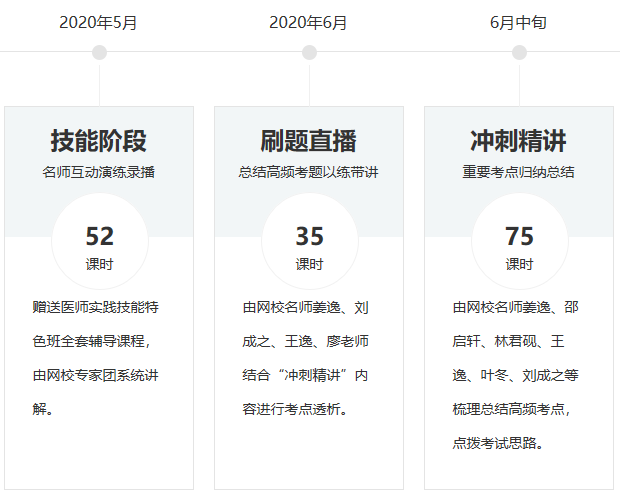
Task: Click the 75 课时 circle badge
Action: (x=519, y=243)
